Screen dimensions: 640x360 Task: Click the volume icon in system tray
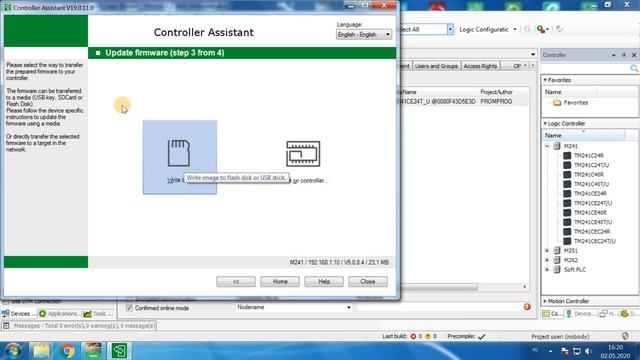click(588, 351)
